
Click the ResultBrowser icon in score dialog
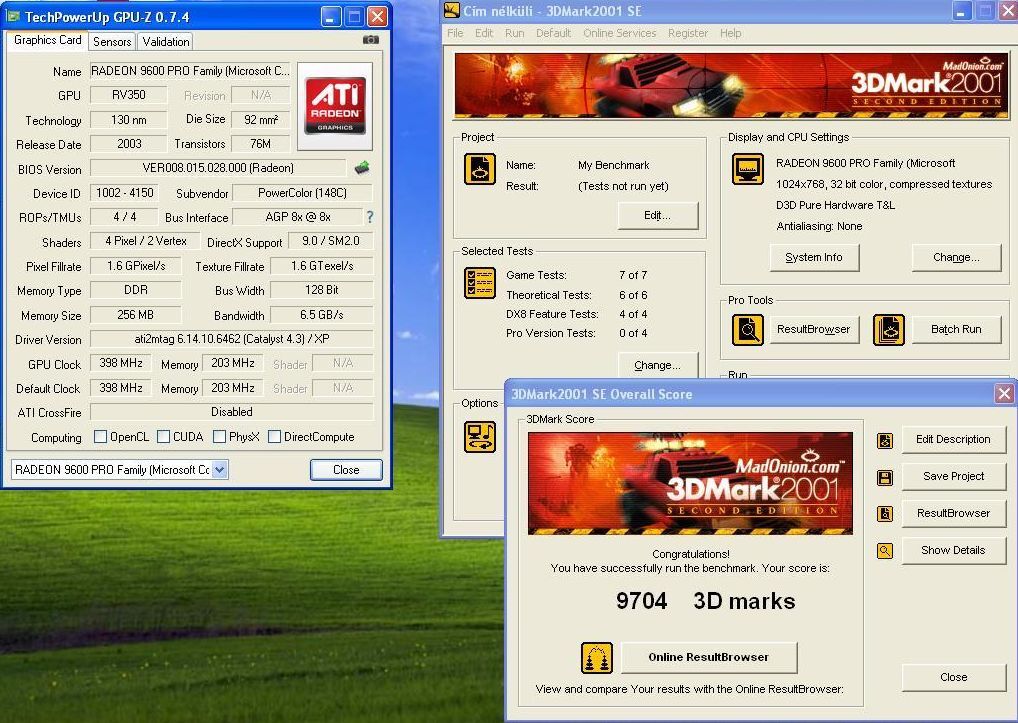(x=884, y=514)
